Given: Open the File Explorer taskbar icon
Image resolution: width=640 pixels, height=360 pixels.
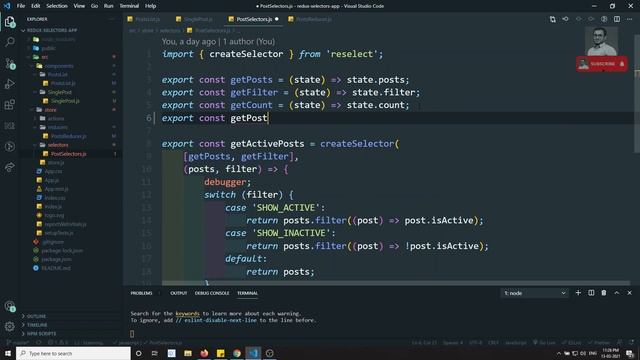Looking at the screenshot, I should point(188,353).
